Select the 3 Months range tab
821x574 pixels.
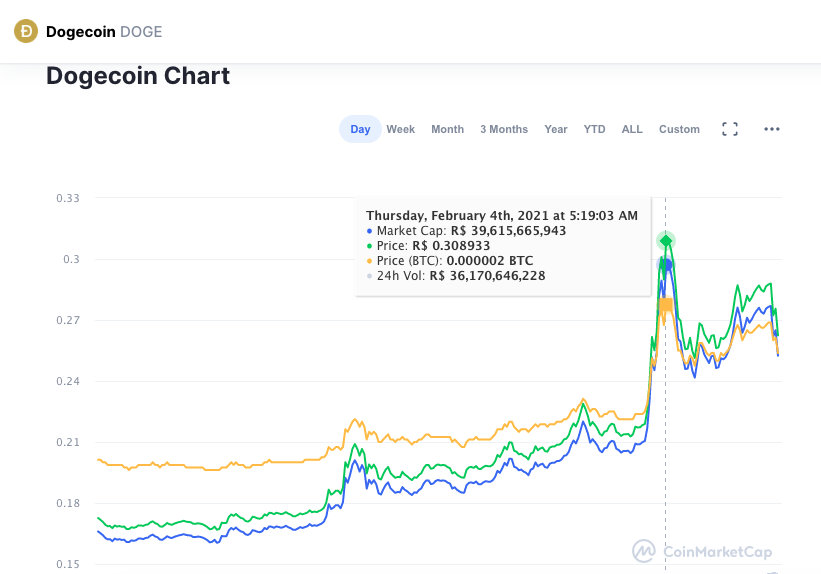coord(504,129)
